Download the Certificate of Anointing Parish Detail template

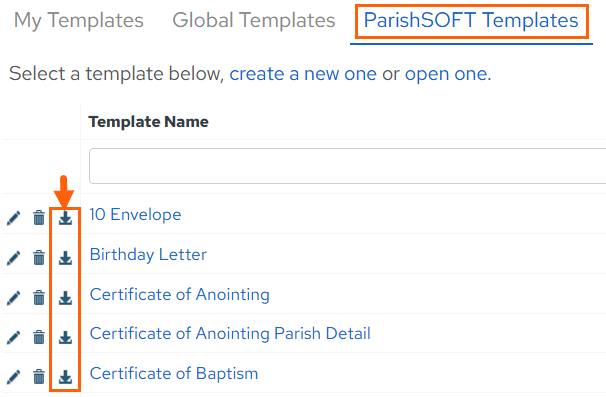coord(65,337)
